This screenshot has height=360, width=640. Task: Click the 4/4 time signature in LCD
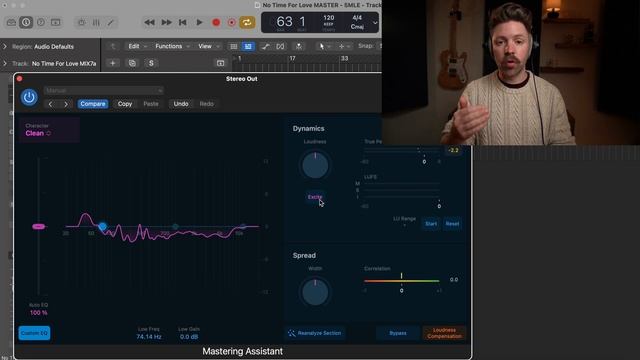click(x=357, y=18)
